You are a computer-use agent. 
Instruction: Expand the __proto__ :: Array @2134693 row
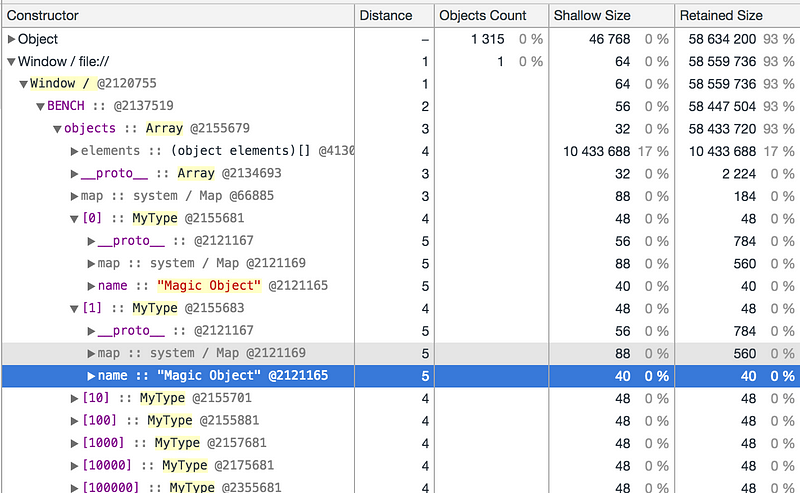(x=74, y=174)
